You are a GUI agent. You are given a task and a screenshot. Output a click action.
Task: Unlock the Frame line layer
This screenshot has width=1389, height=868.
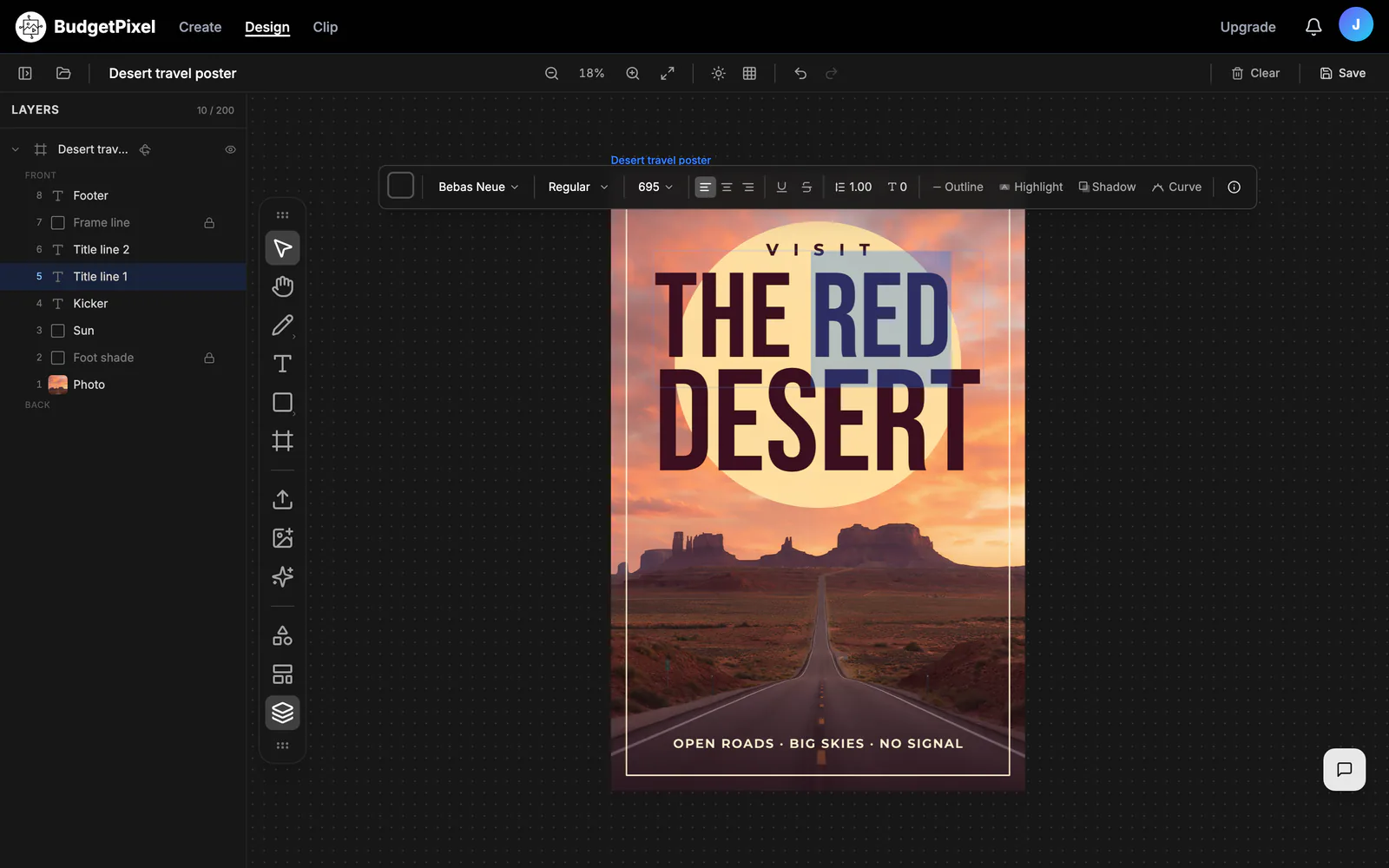click(209, 223)
